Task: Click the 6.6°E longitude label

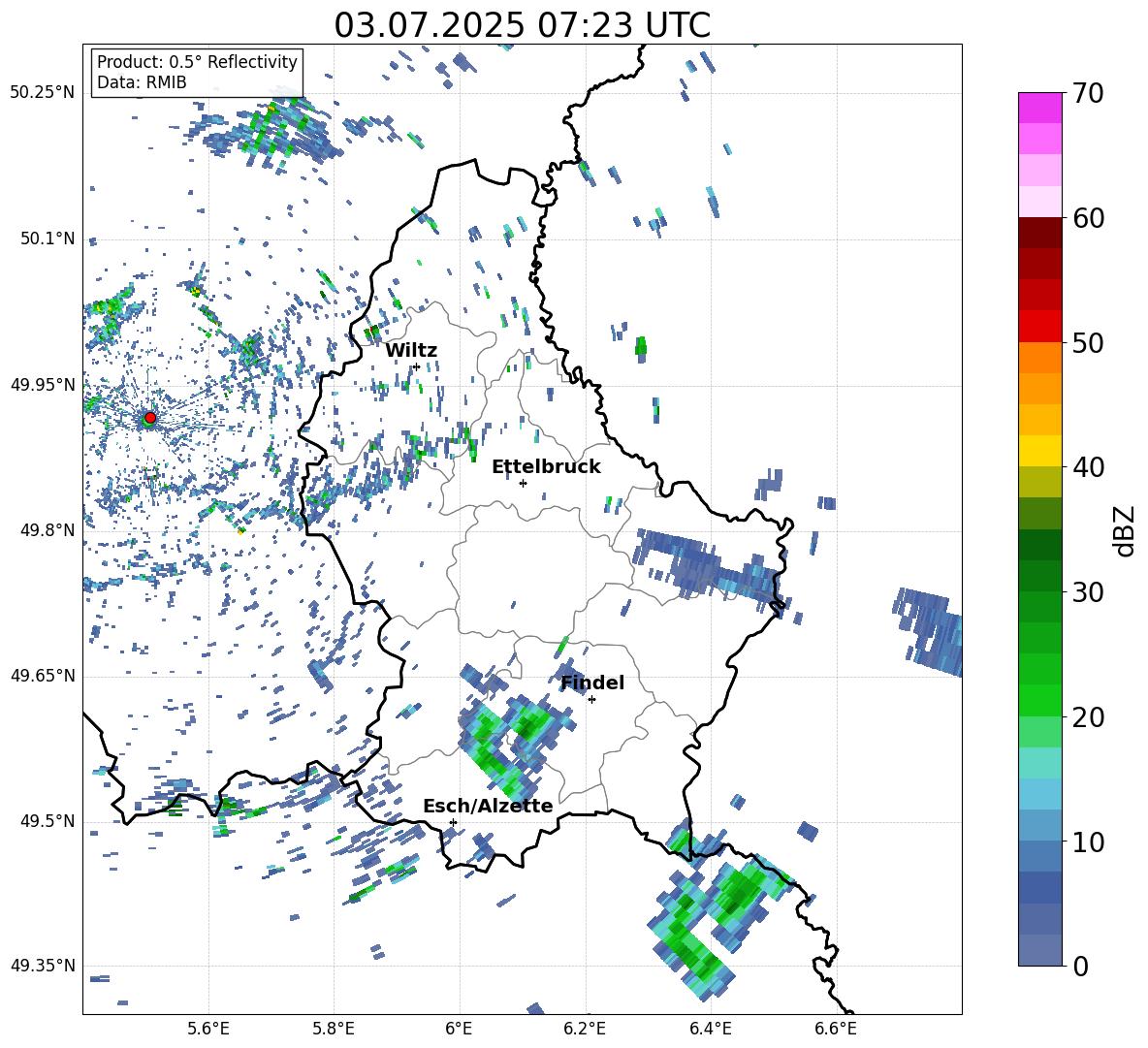Action: click(x=836, y=1029)
